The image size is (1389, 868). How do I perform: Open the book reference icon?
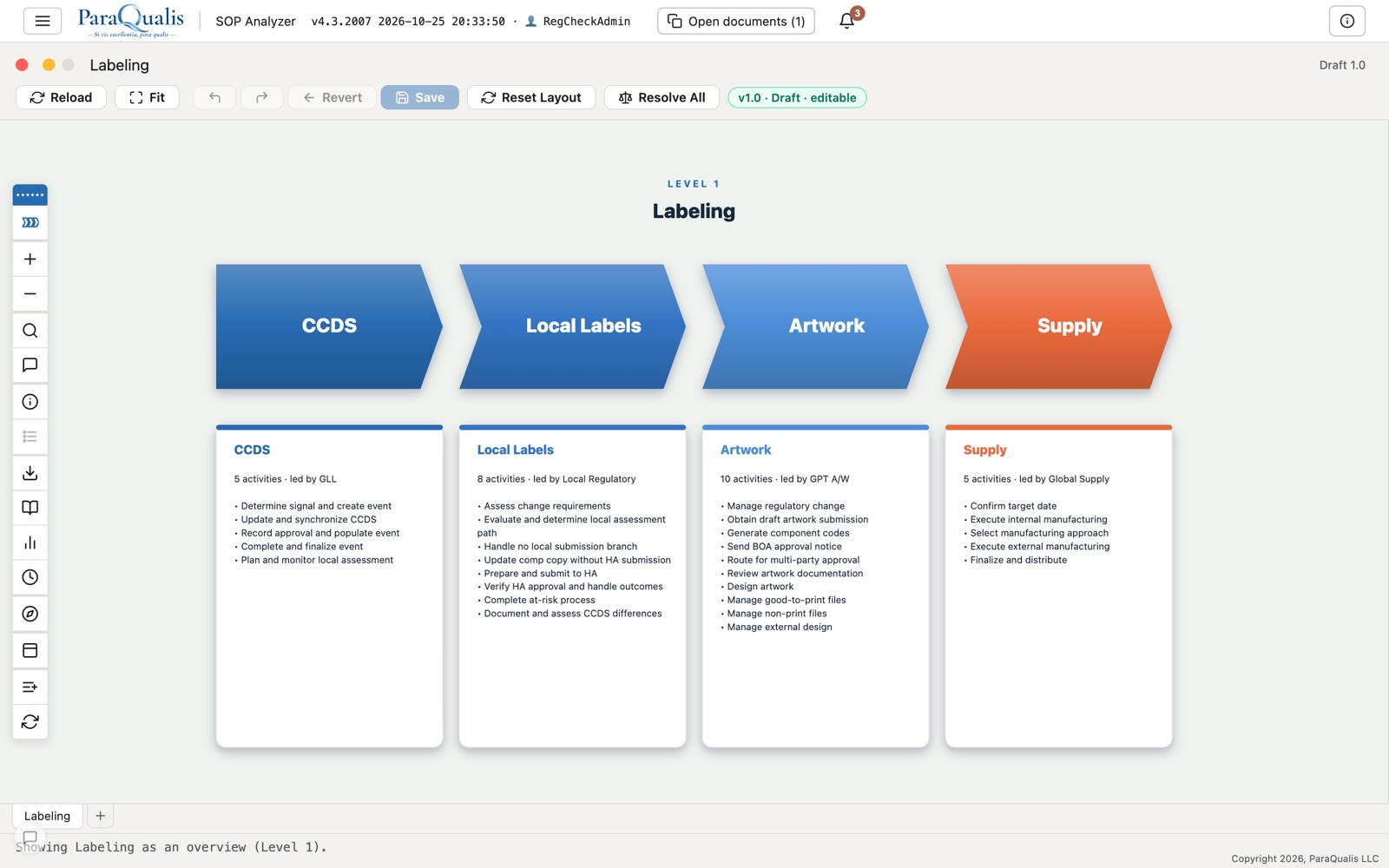pos(30,508)
